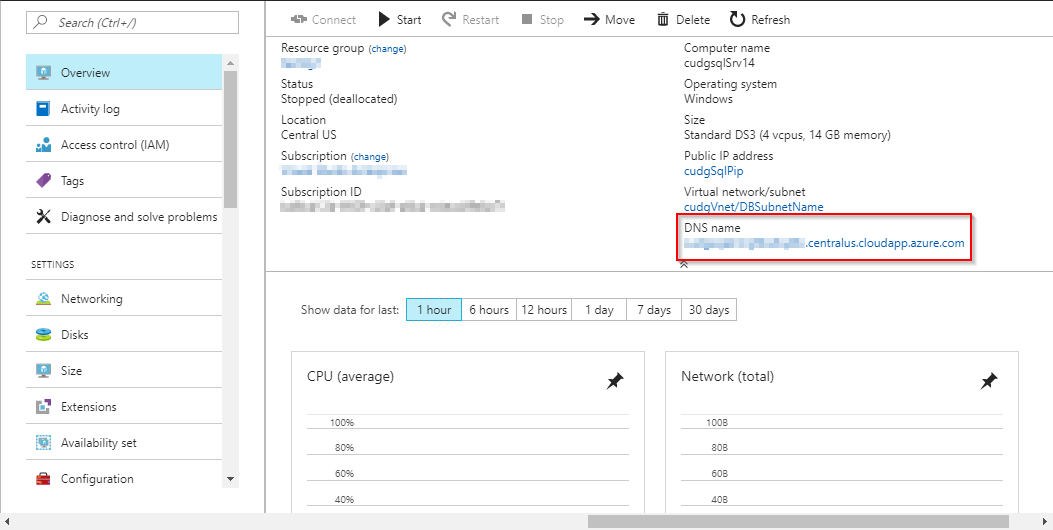Show data for the last 30 days
The image size is (1053, 530).
709,310
